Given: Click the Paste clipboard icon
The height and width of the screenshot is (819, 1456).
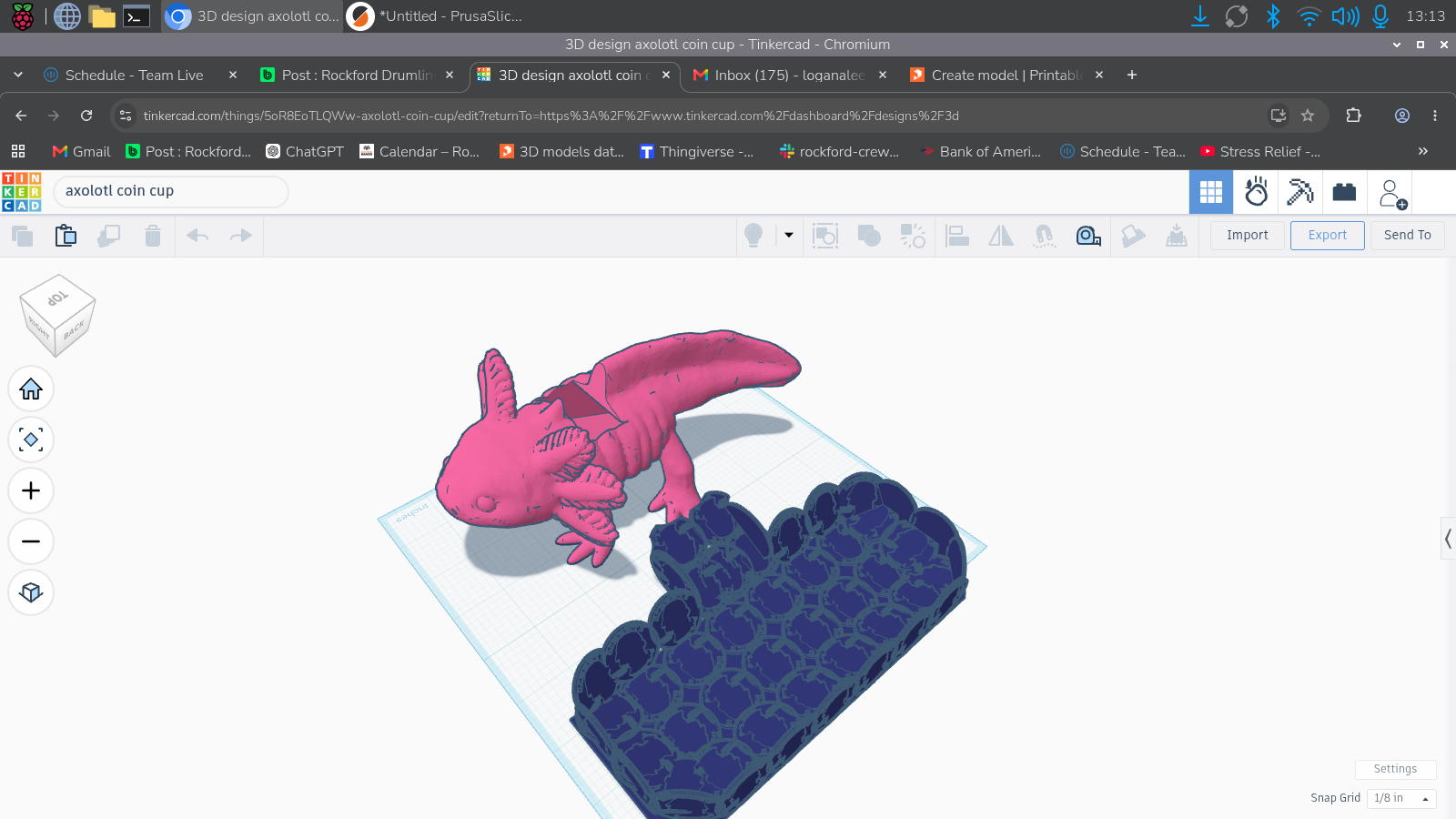Looking at the screenshot, I should pos(66,236).
